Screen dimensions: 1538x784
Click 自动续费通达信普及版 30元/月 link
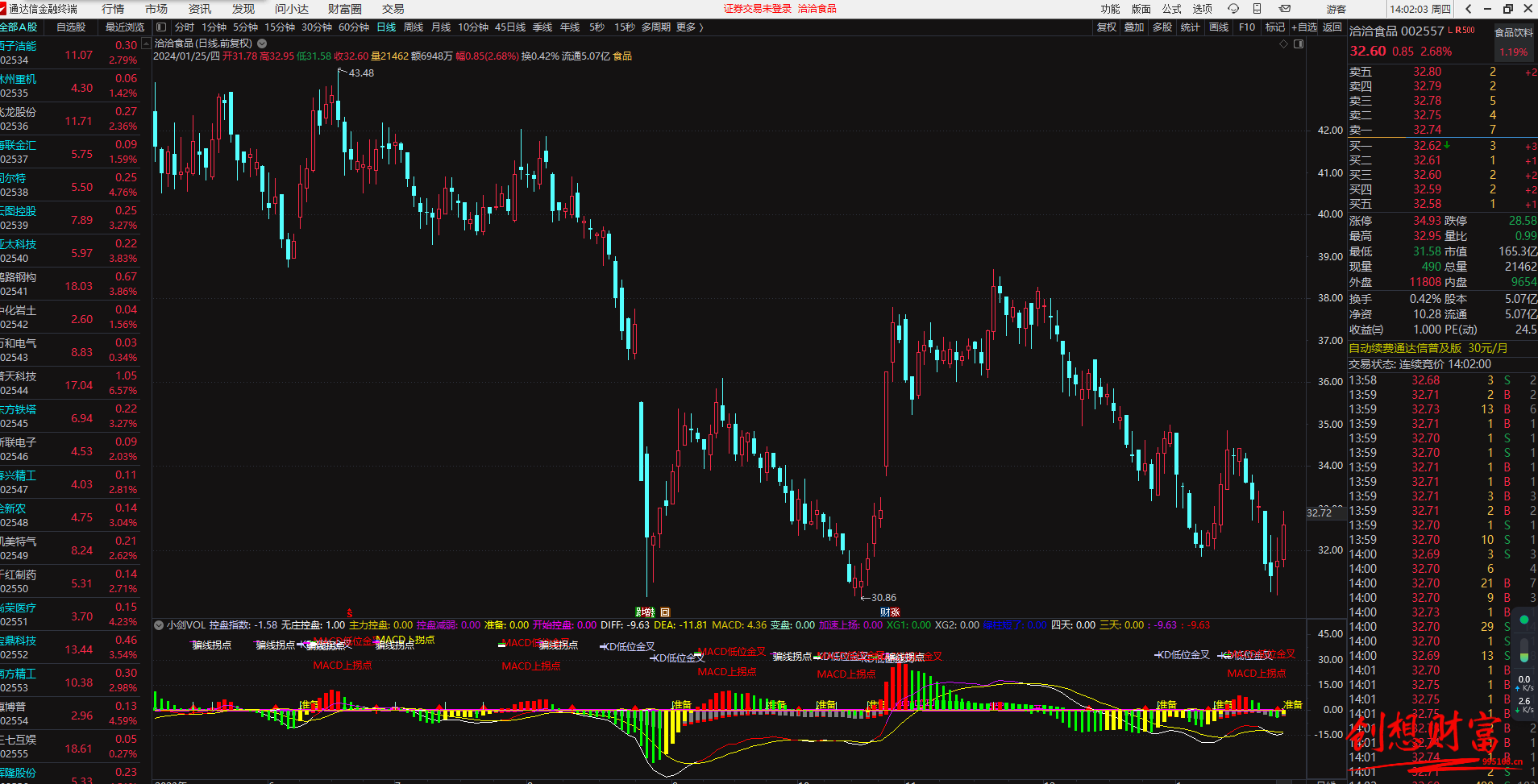click(1428, 348)
